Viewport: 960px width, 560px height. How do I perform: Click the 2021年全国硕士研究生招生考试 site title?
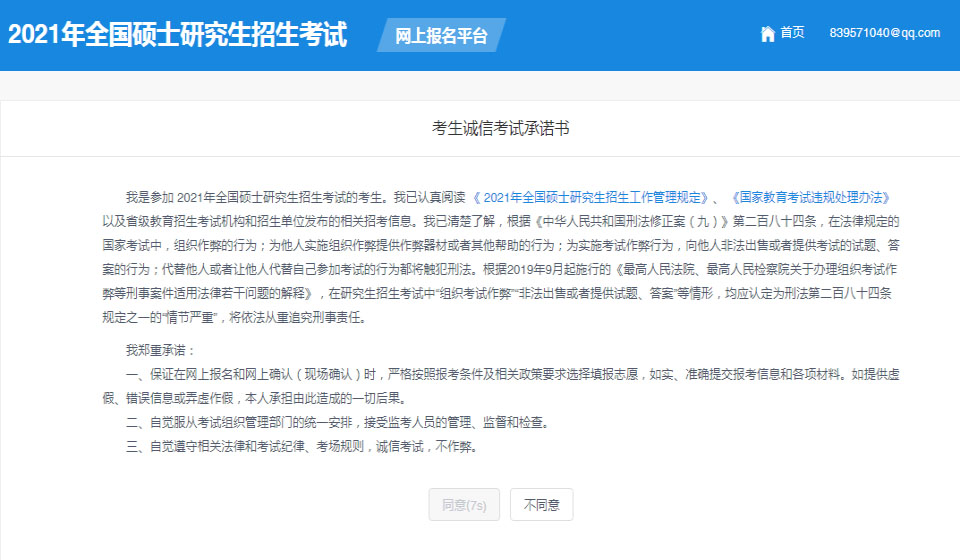[x=178, y=35]
